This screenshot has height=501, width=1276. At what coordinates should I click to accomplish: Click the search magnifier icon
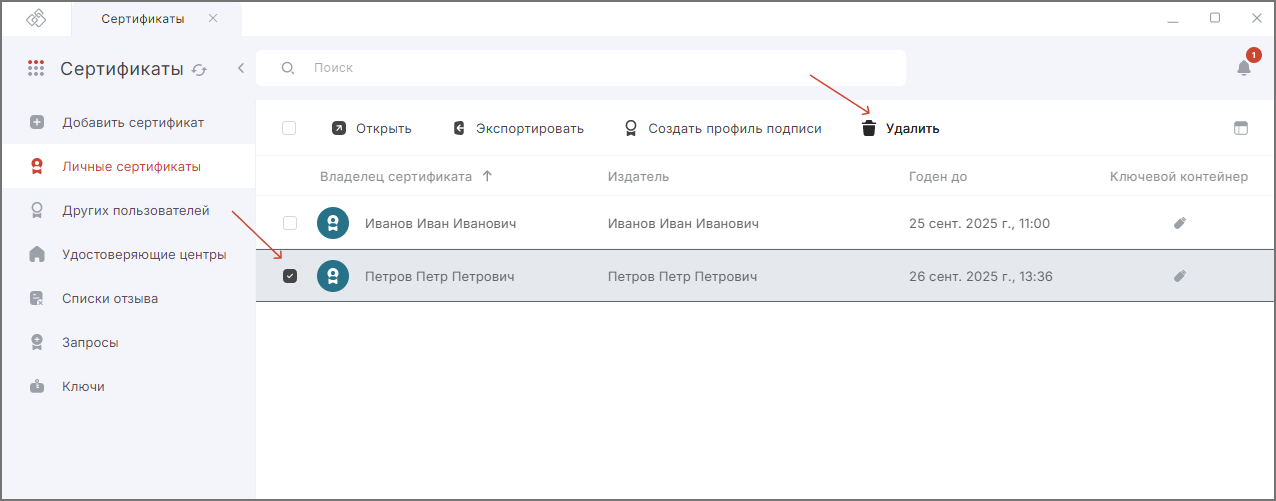288,68
